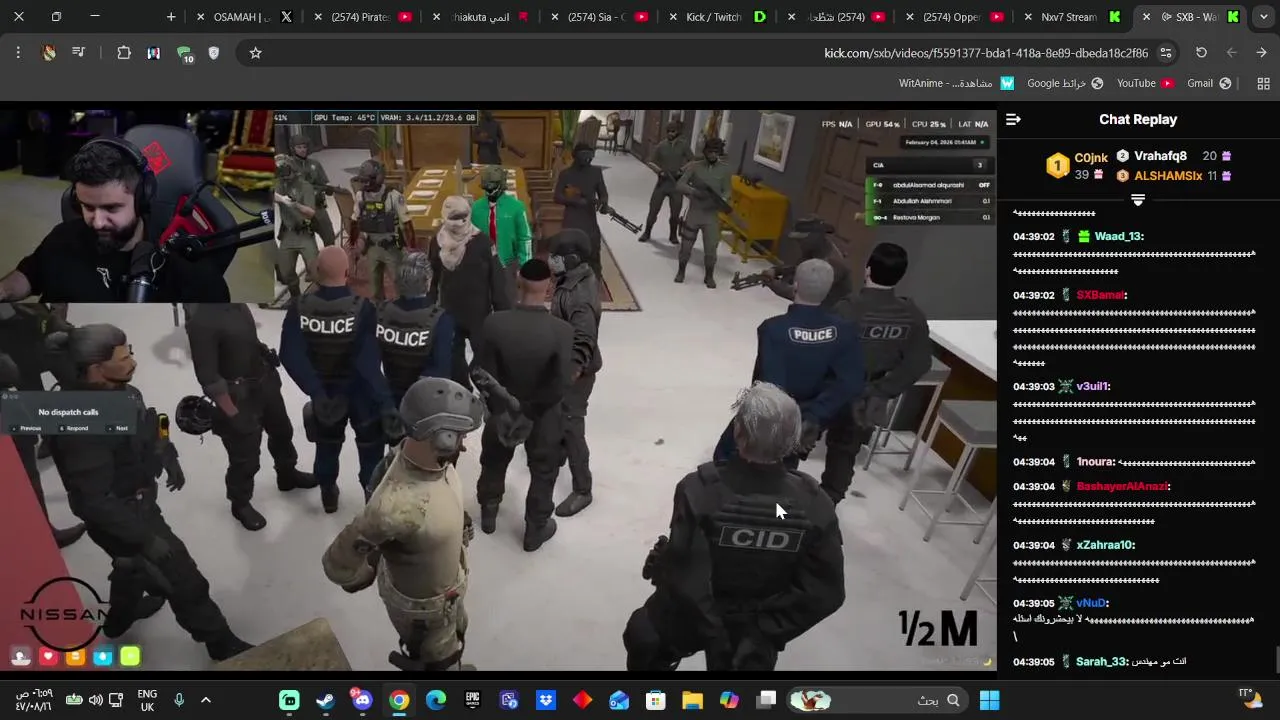This screenshot has height=720, width=1280.
Task: Open the Gmail bookmark
Action: coord(1208,84)
